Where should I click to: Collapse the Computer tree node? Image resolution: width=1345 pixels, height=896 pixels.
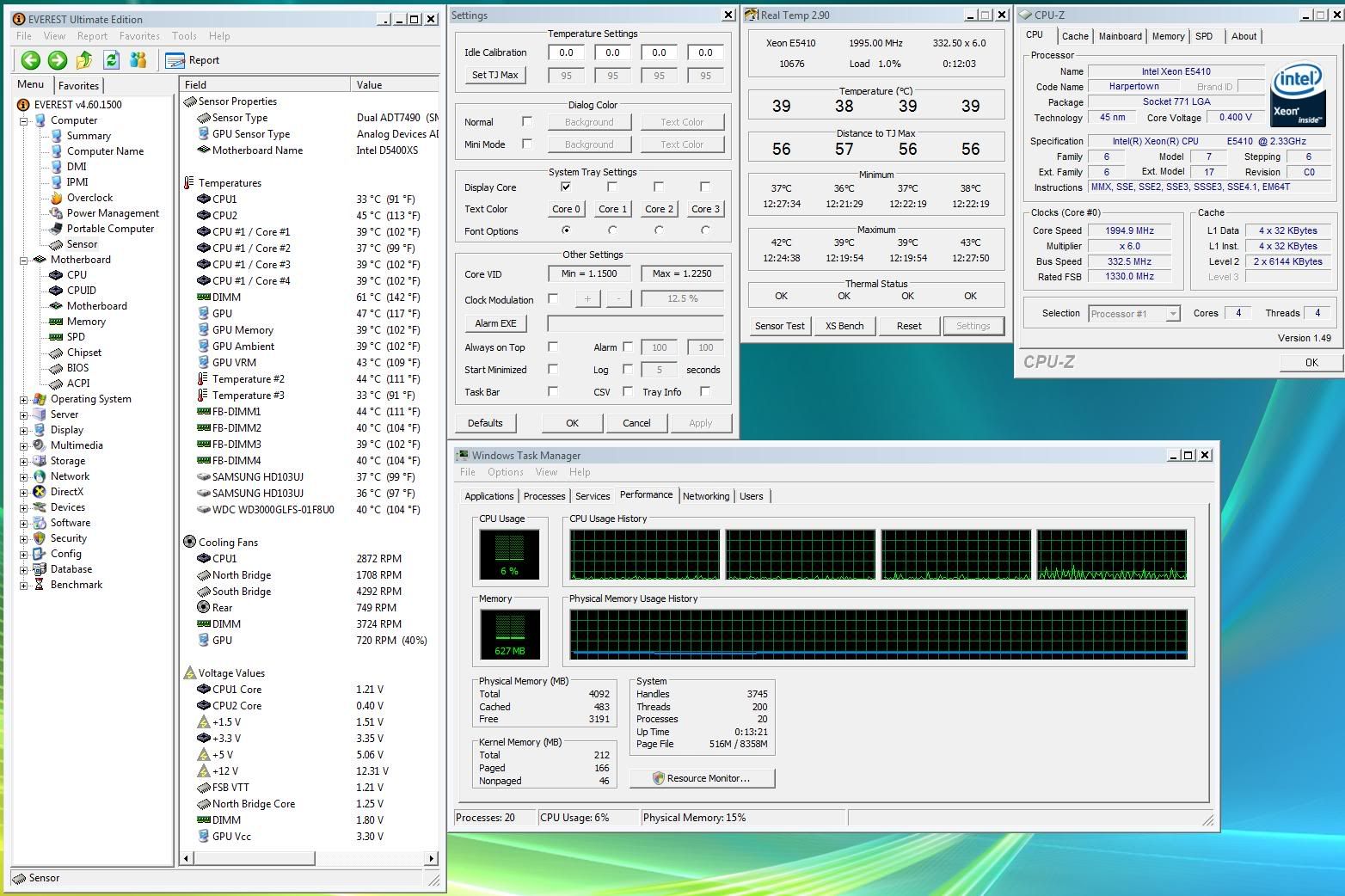point(24,121)
